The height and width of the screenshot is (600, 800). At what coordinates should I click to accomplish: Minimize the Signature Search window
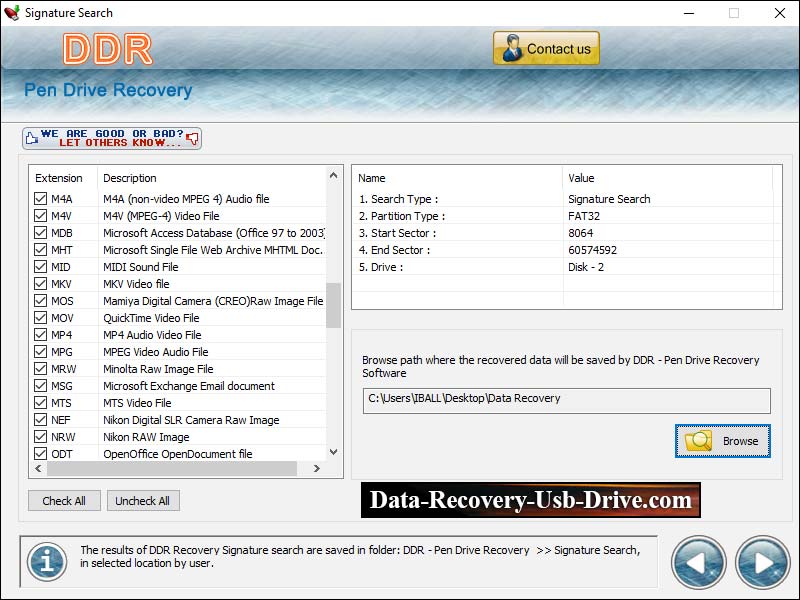[689, 13]
